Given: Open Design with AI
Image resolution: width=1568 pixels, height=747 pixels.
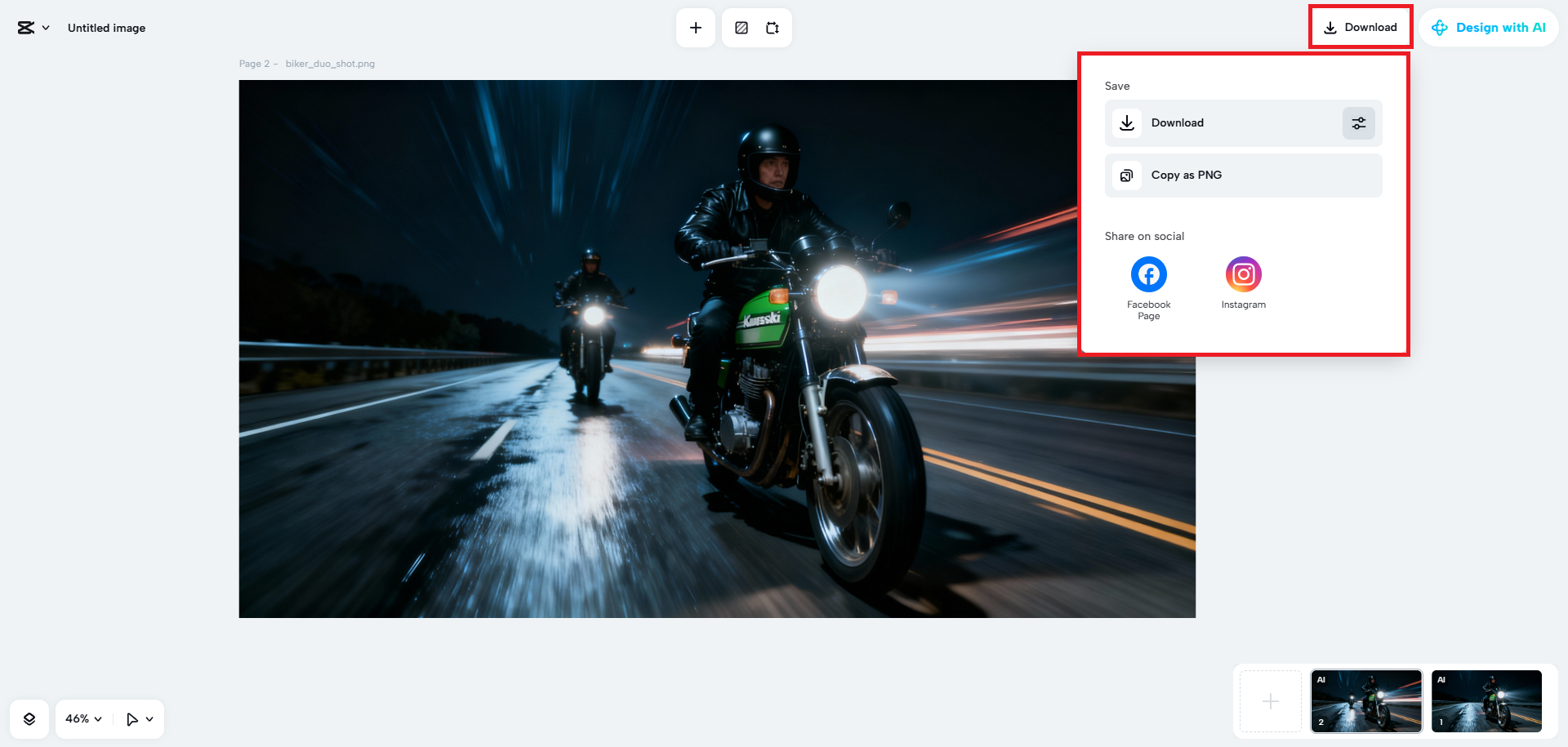Looking at the screenshot, I should [1489, 28].
